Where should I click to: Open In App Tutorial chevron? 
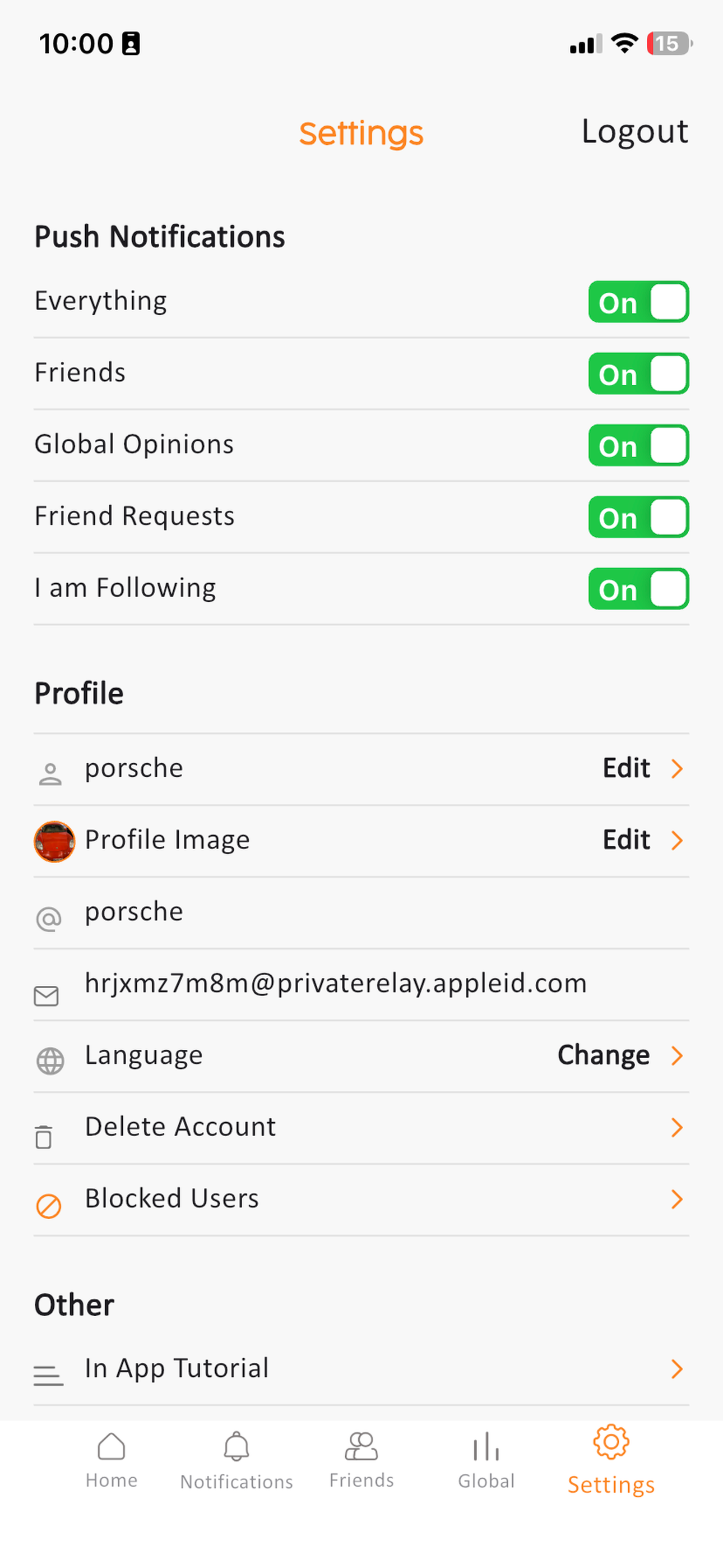676,1369
